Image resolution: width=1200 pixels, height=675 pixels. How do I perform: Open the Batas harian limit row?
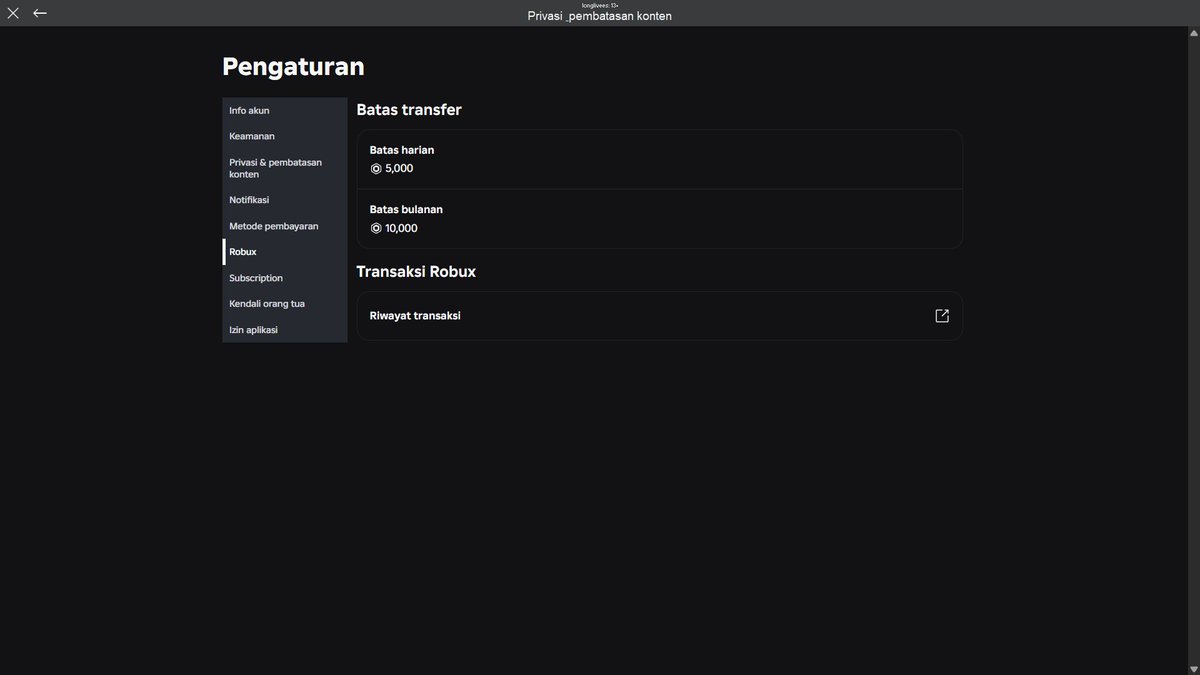point(660,159)
